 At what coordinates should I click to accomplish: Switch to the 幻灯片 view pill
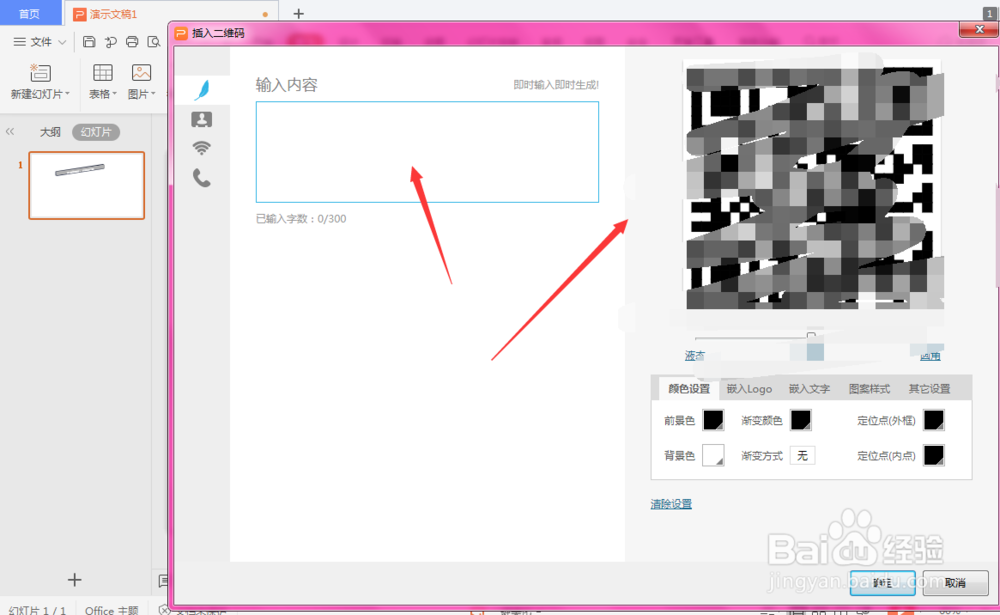pos(96,132)
